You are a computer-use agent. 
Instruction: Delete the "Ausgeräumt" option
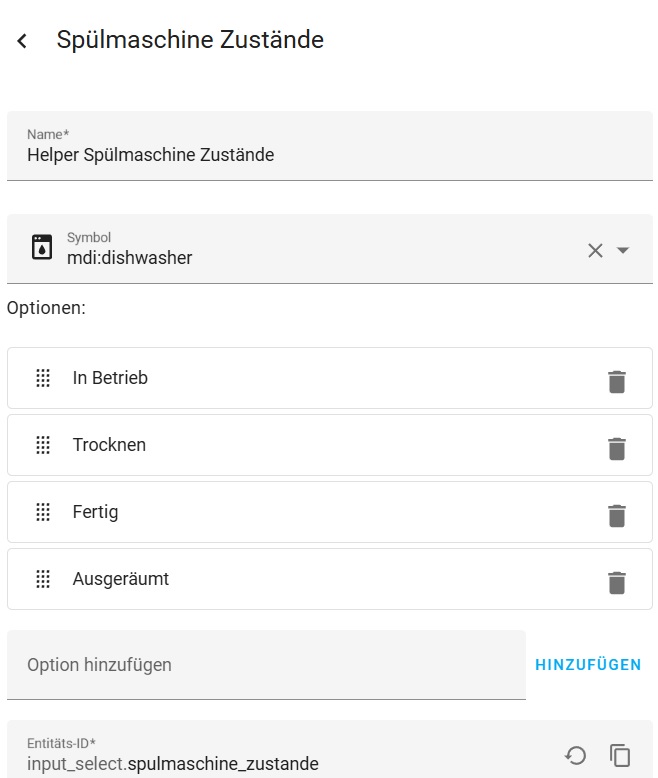point(617,582)
